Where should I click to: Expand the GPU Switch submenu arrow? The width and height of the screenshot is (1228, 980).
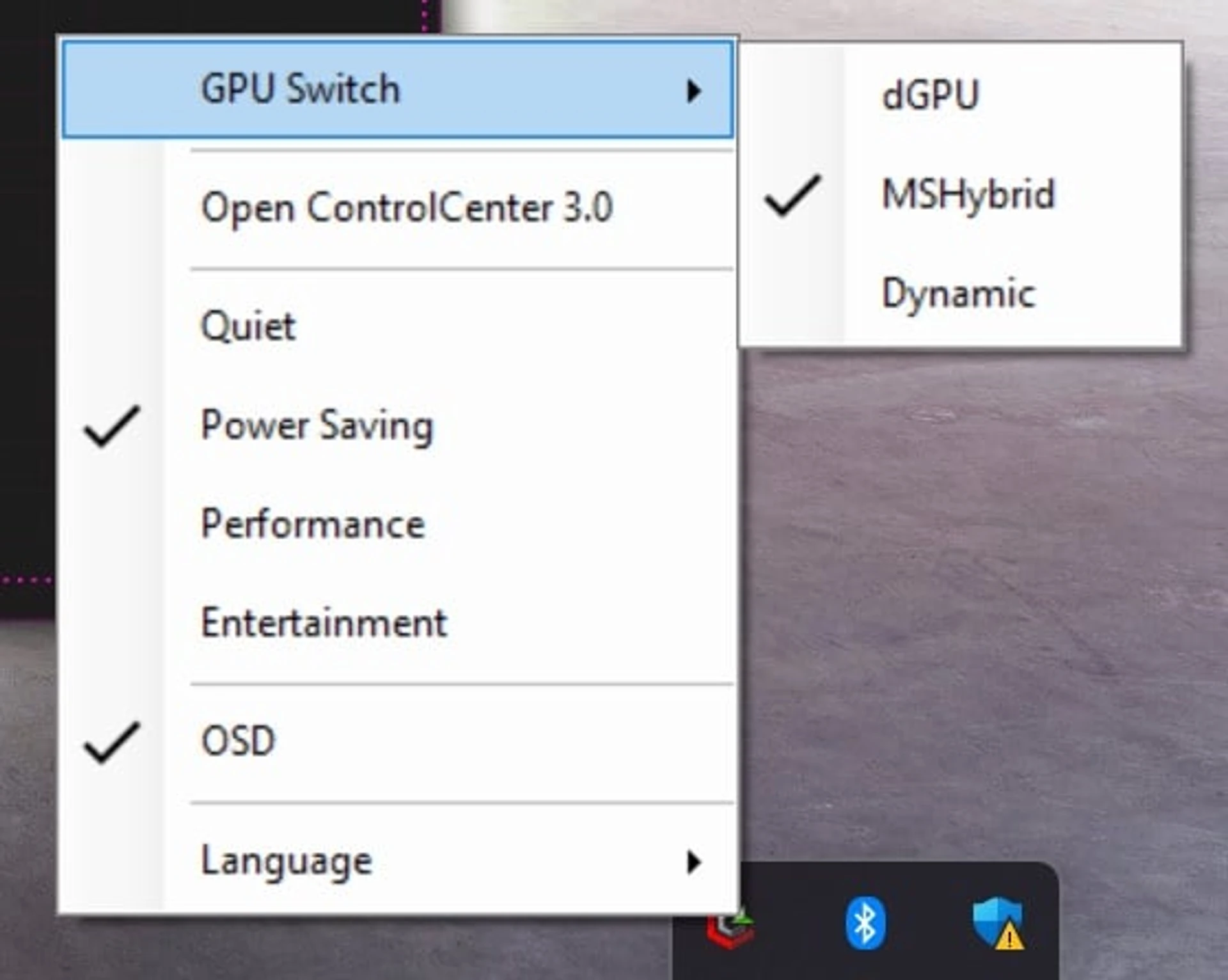click(693, 91)
